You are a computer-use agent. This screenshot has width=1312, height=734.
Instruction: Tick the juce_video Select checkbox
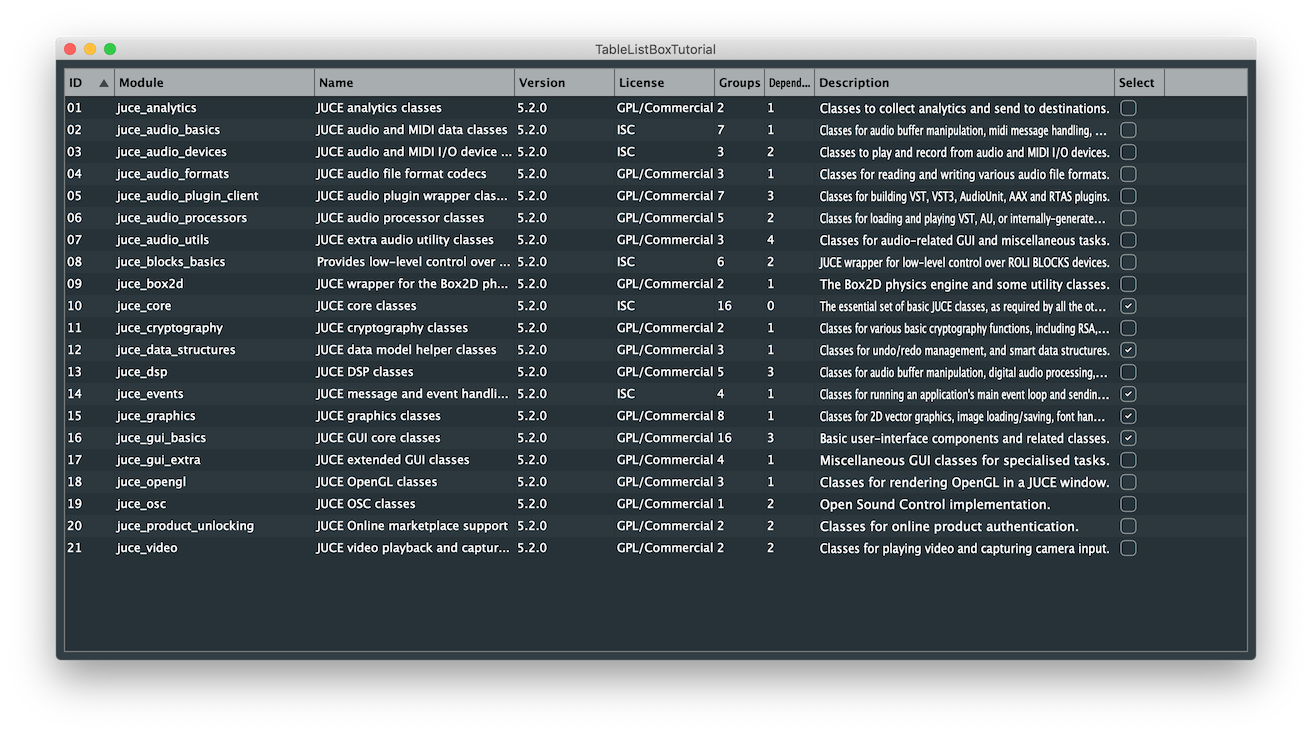point(1128,548)
